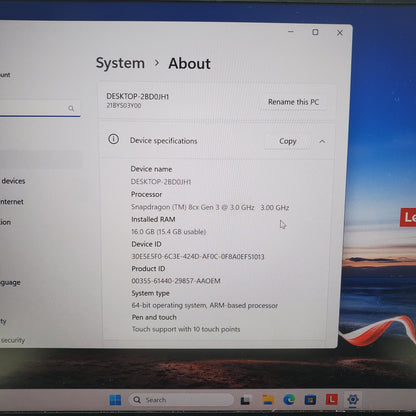This screenshot has height=416, width=416.
Task: Copy the device specifications
Action: coord(288,141)
